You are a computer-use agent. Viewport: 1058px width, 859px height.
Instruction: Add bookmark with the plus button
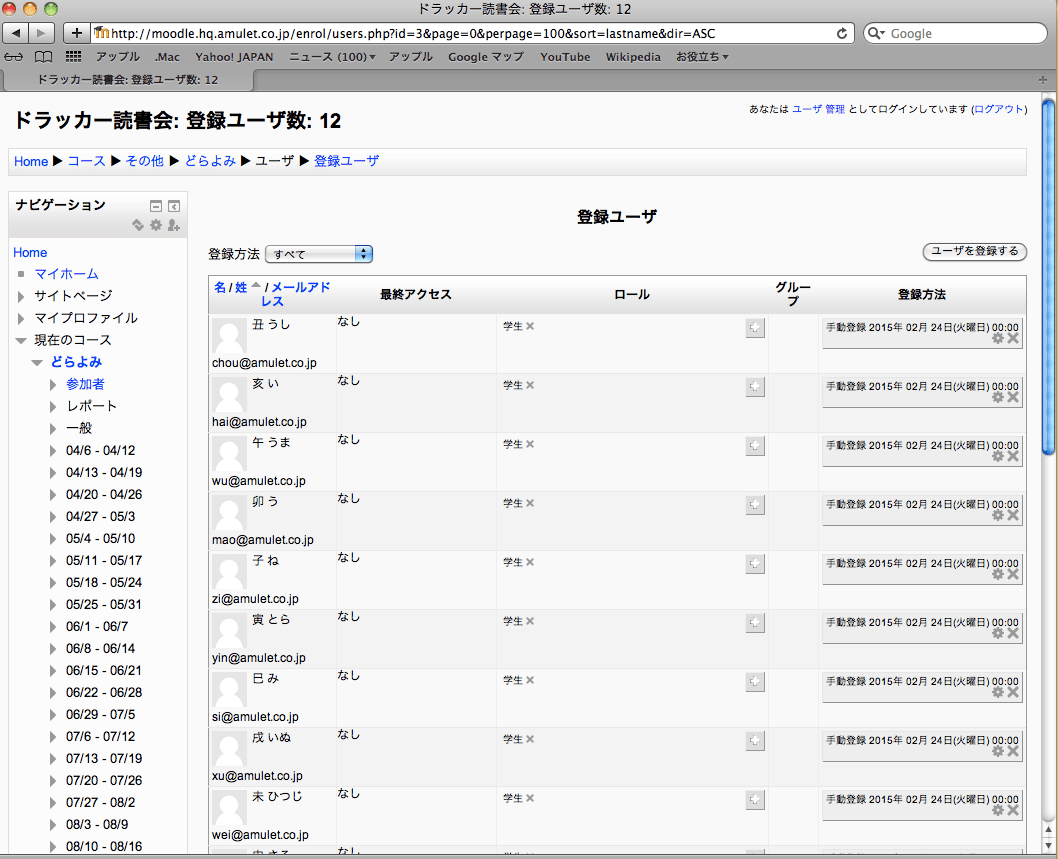click(x=76, y=33)
